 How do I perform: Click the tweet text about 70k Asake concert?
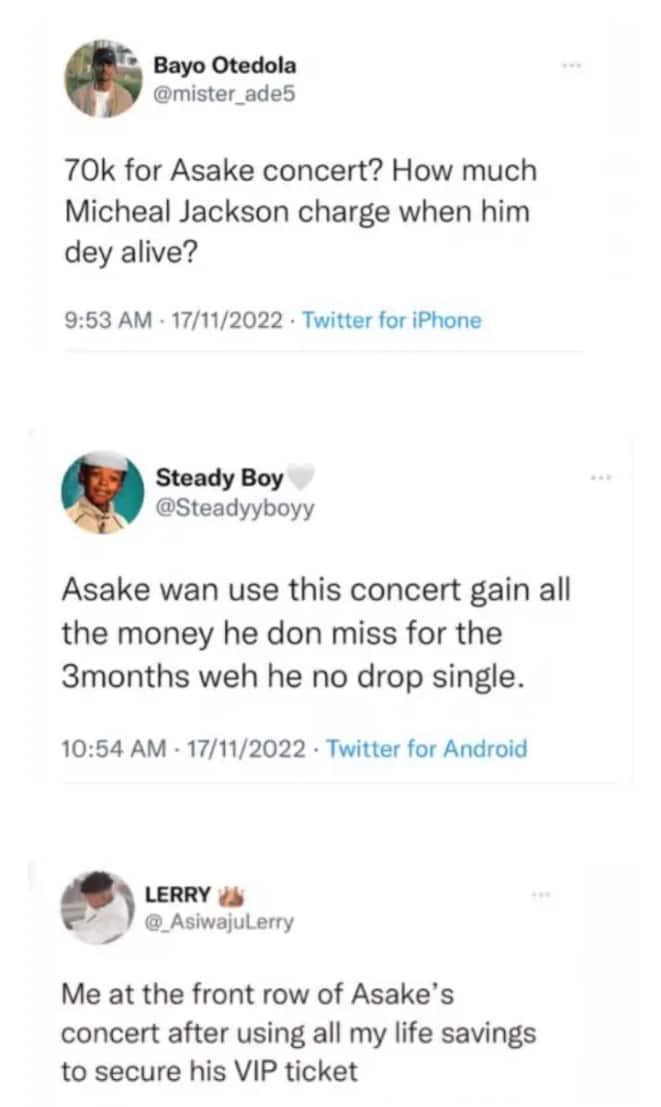tap(299, 212)
